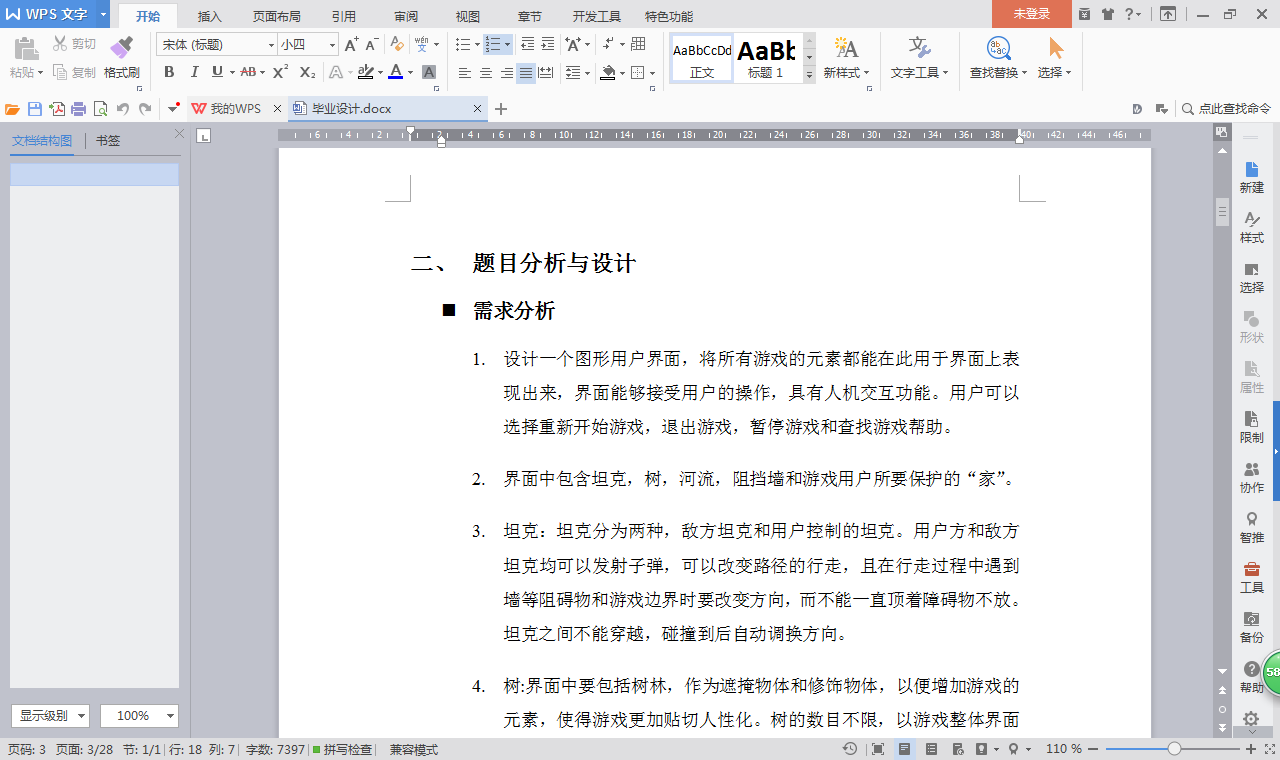
Task: Click the zoom slider handle in status bar
Action: 1174,749
